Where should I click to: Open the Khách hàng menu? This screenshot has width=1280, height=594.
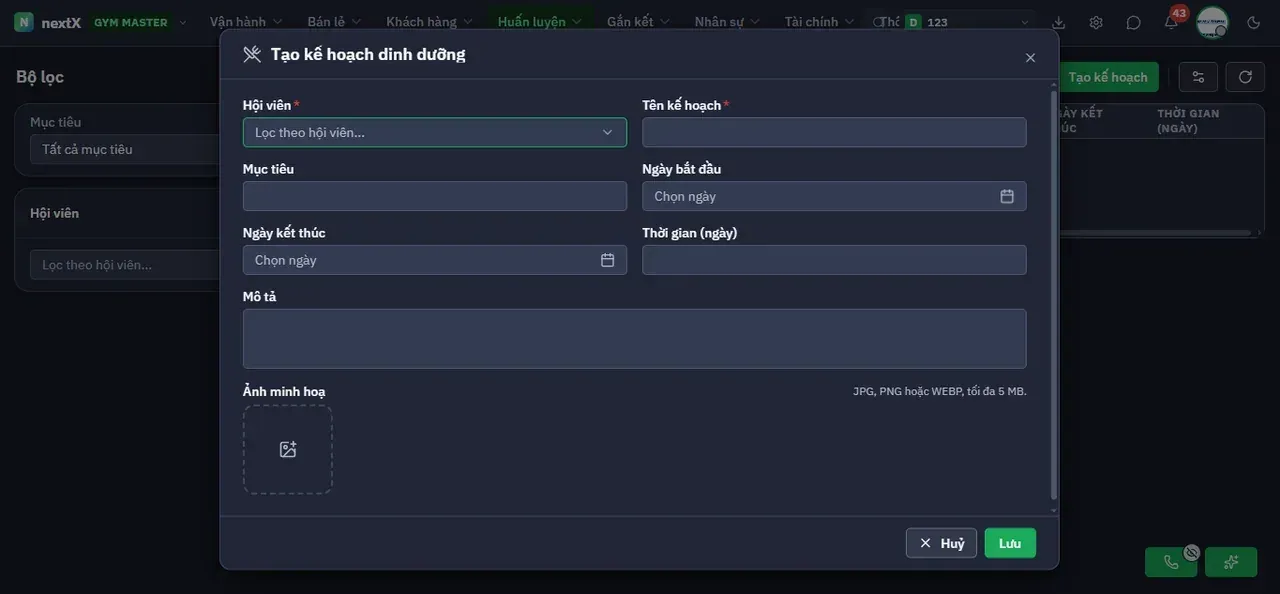point(429,22)
